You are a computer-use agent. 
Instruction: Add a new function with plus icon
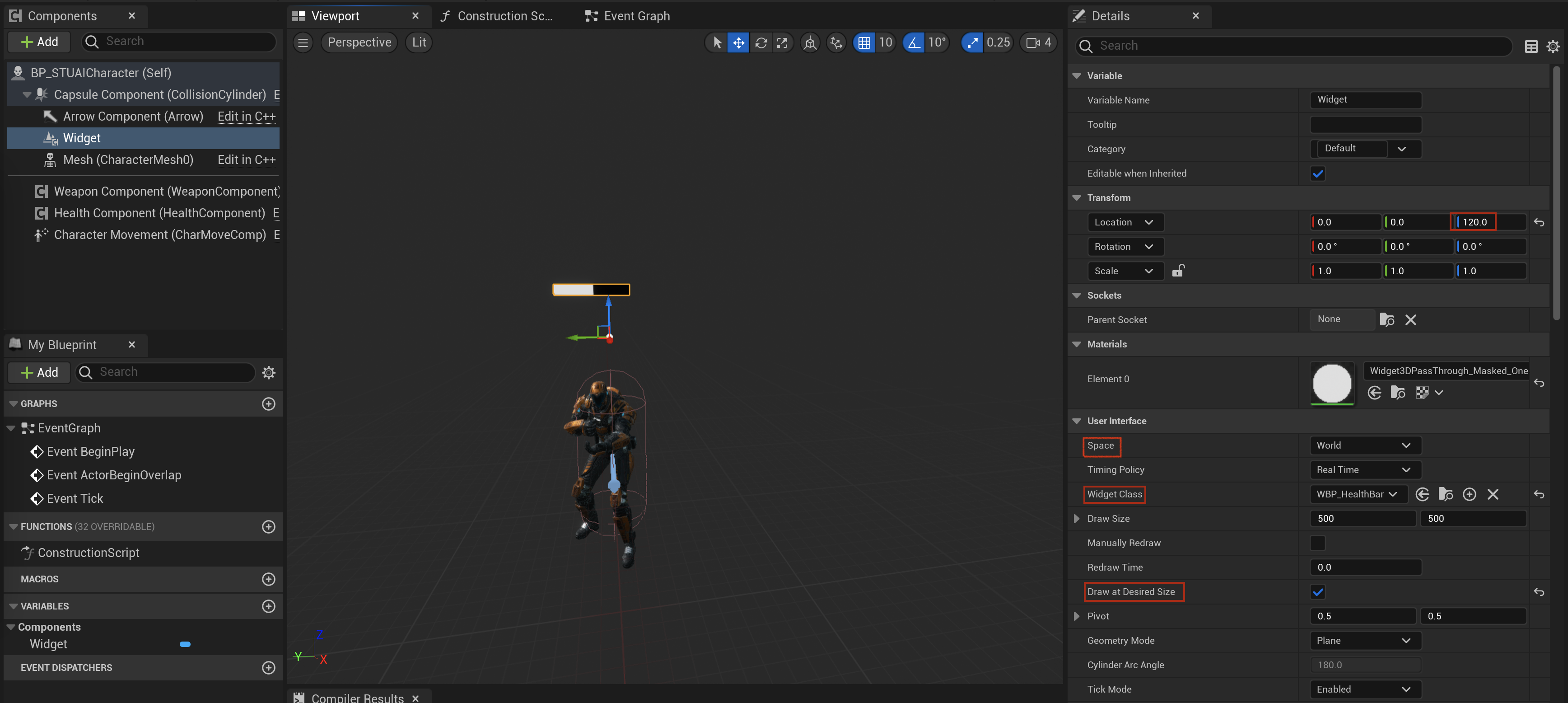pos(268,527)
